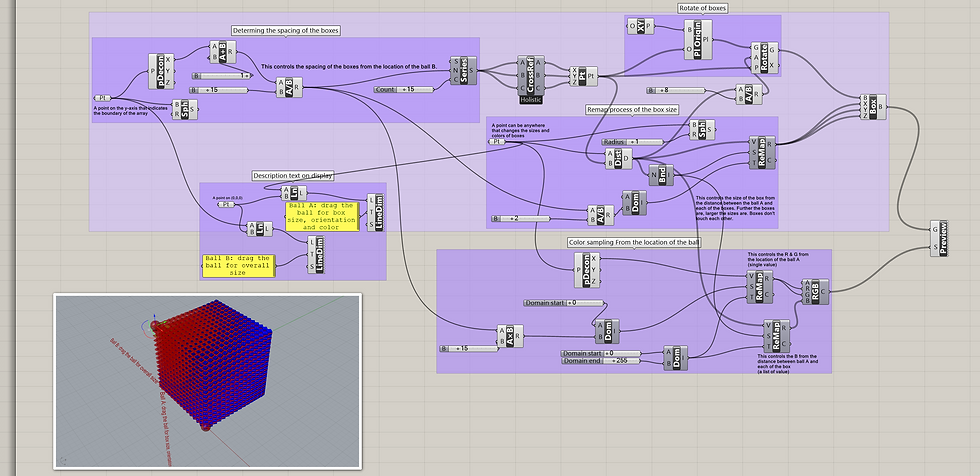Select Dom component fed by Domain end slider

click(x=675, y=357)
